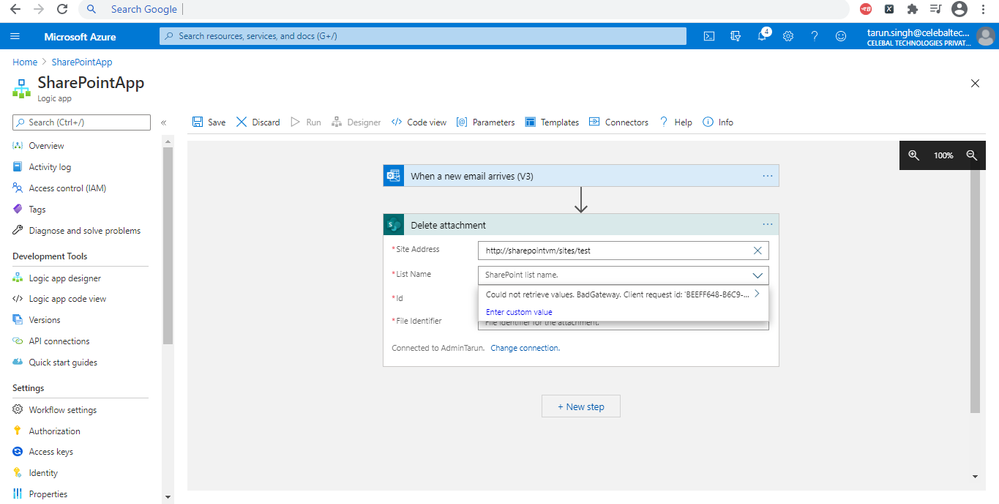Image resolution: width=999 pixels, height=504 pixels.
Task: Expand the BadGateway error message chevron
Action: point(757,294)
